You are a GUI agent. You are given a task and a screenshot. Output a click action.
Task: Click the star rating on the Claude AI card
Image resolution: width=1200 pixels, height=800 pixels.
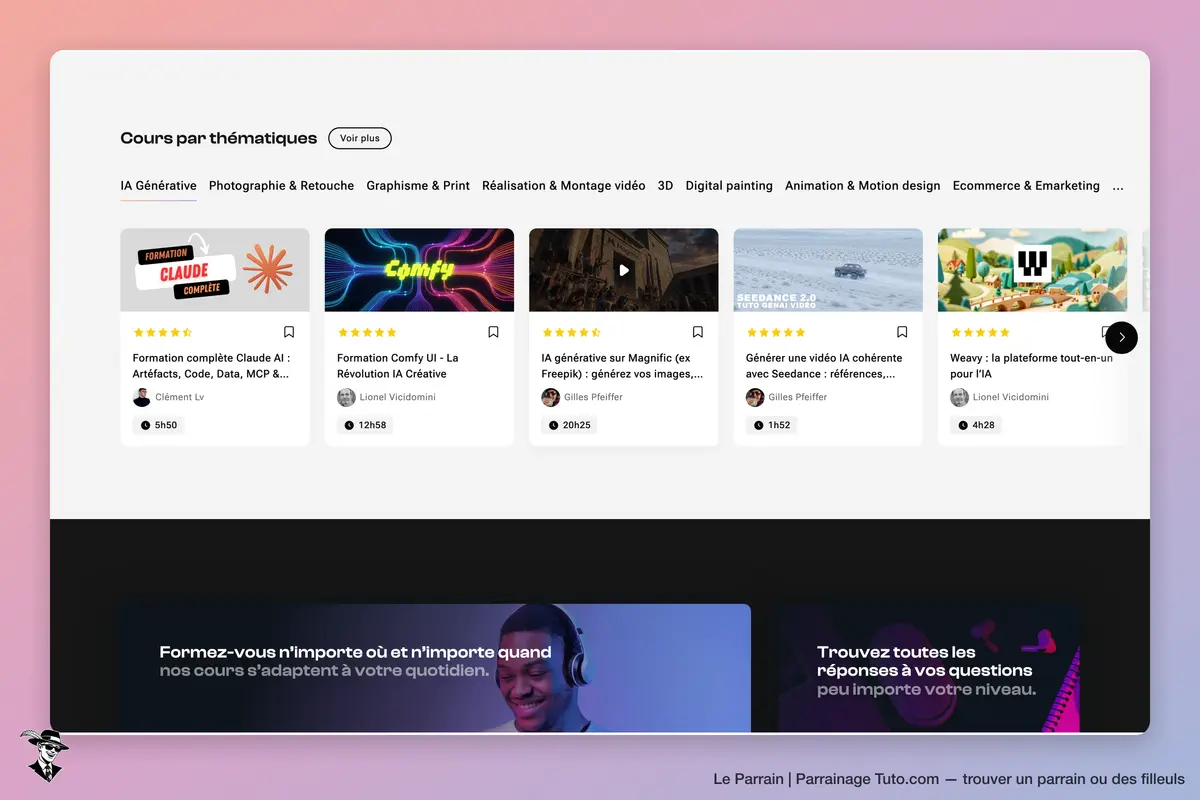162,332
